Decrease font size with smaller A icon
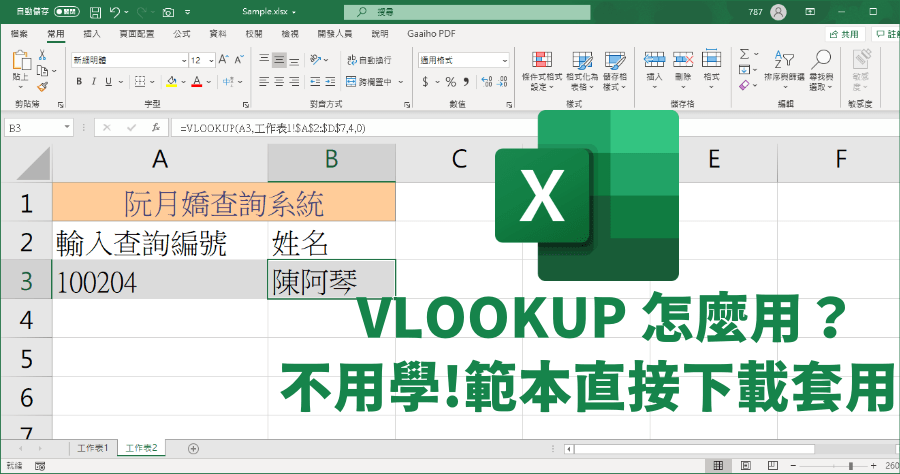 tap(239, 60)
